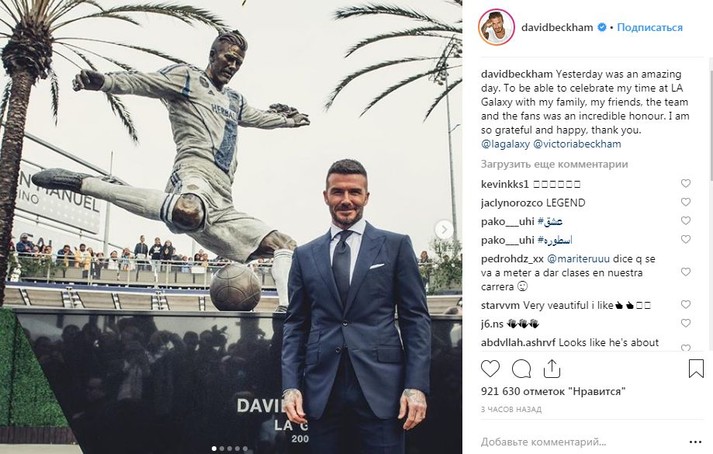Image resolution: width=713 pixels, height=454 pixels.
Task: Follow with the Подписаться button
Action: tap(650, 27)
